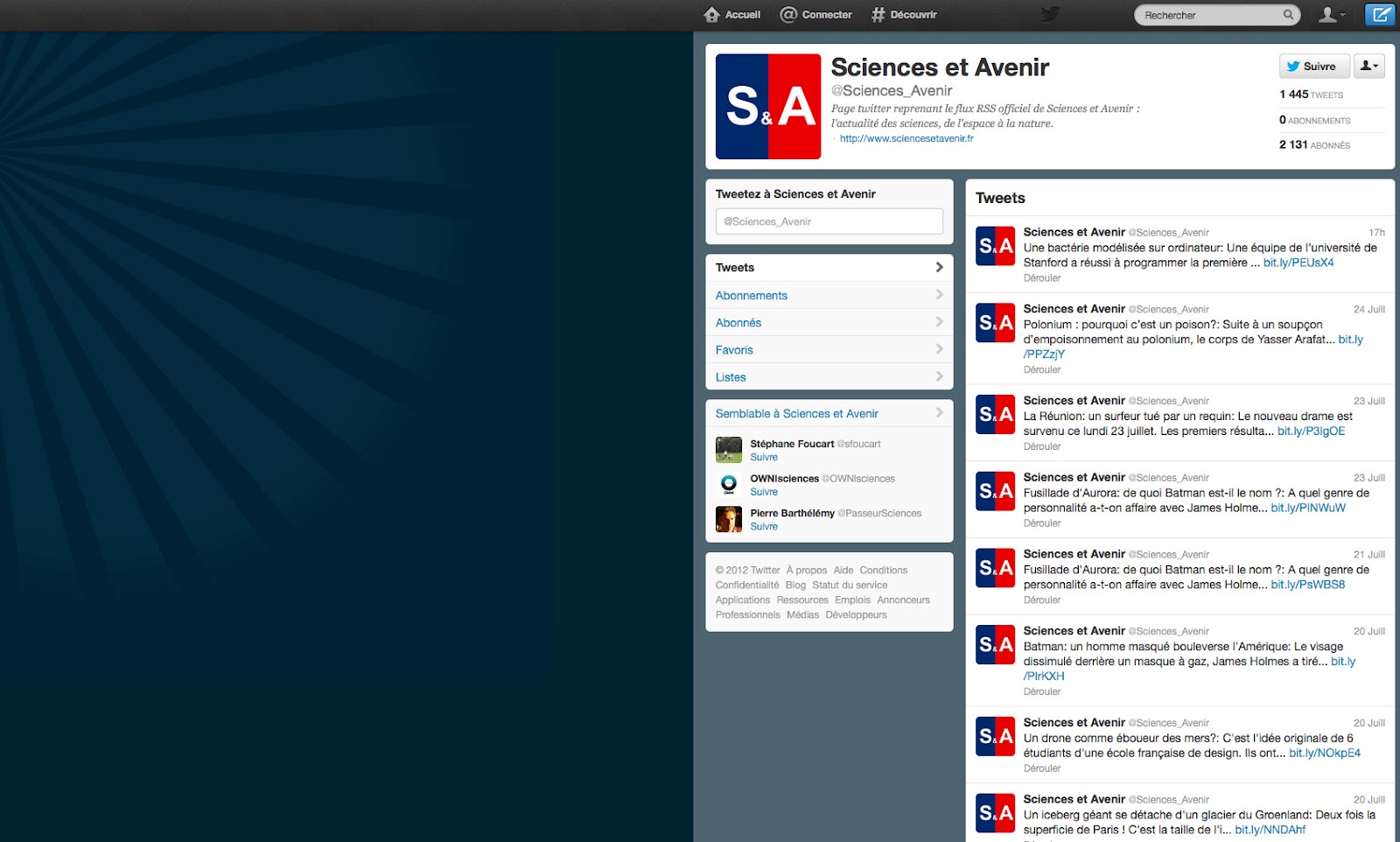Viewport: 1400px width, 842px height.
Task: Click S&A avatar on the Polonium tweet
Action: click(996, 323)
